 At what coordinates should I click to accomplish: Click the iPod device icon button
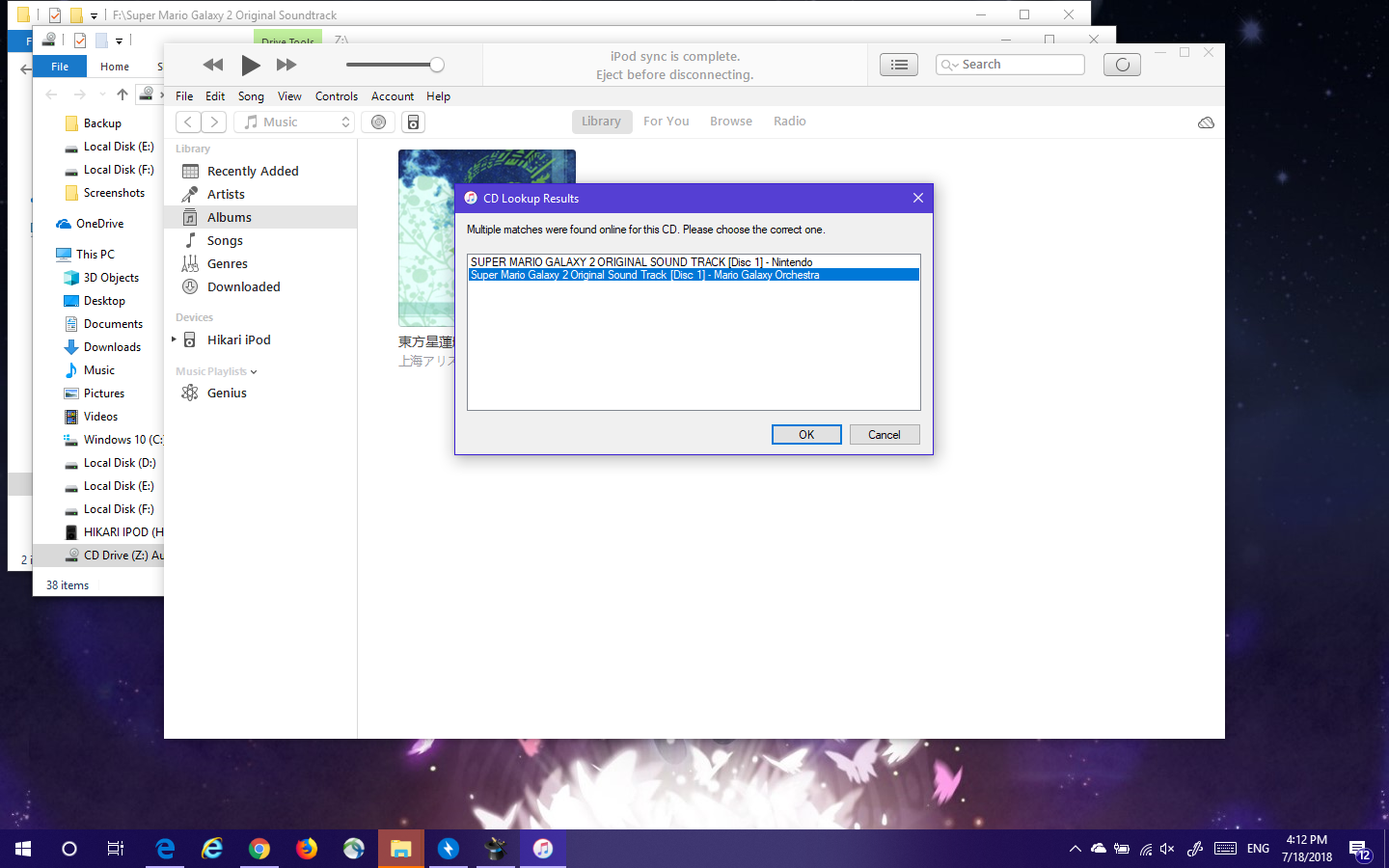pyautogui.click(x=413, y=122)
